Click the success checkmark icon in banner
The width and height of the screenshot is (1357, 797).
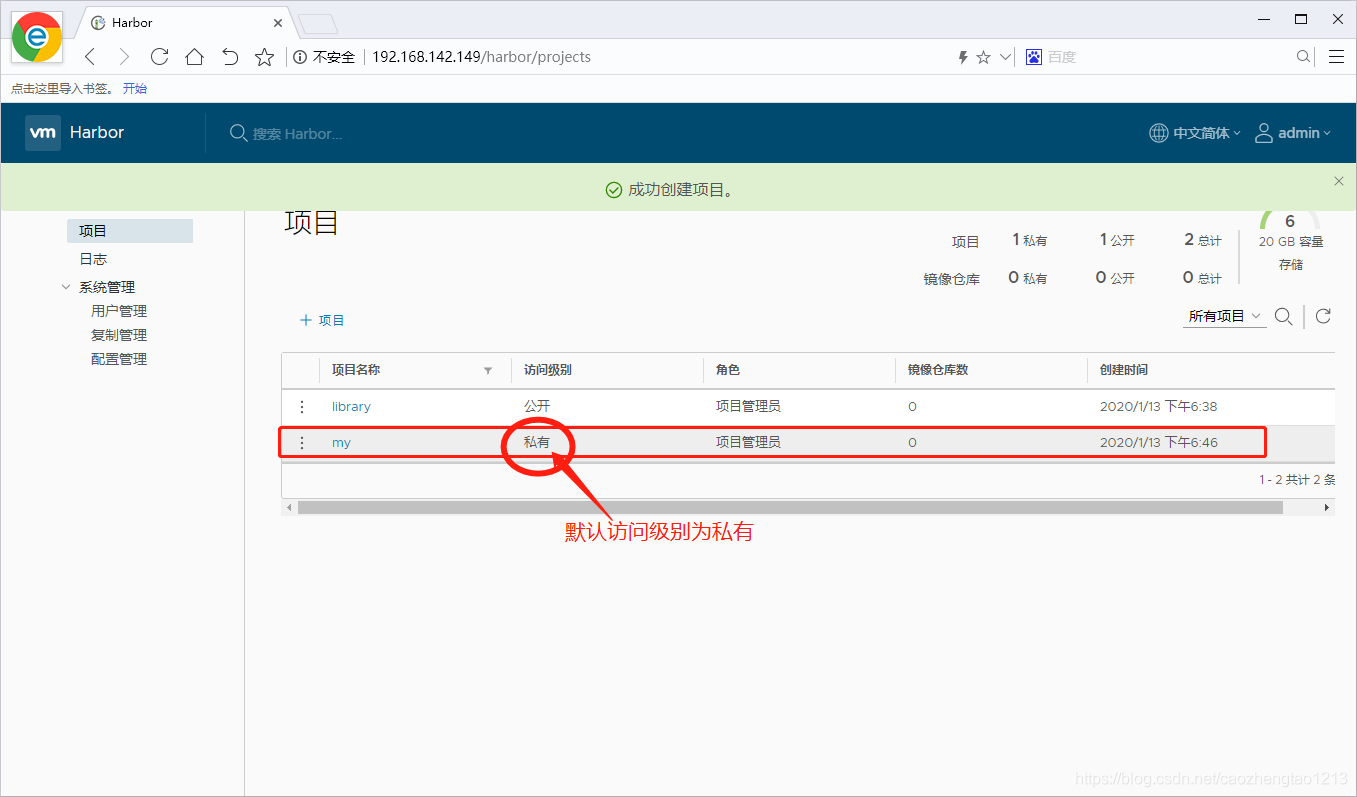614,190
